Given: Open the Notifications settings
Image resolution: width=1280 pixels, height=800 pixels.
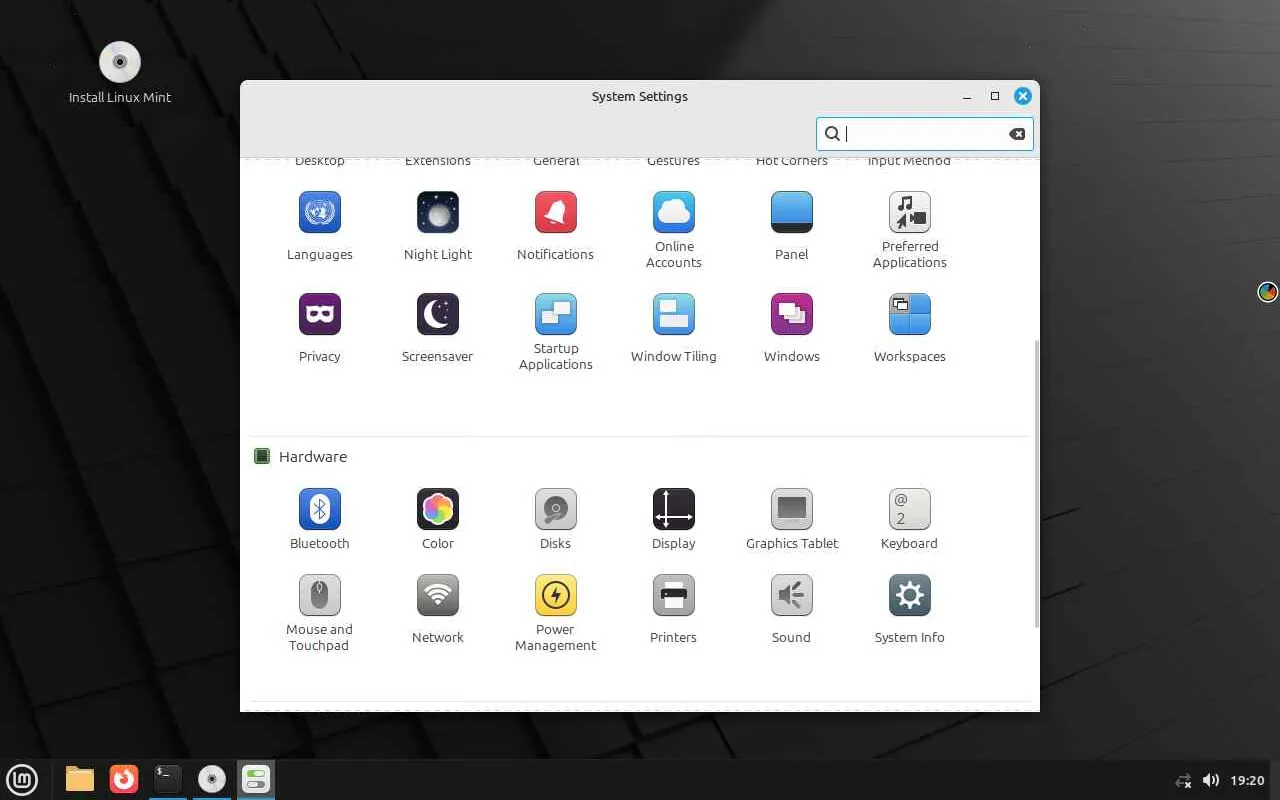Looking at the screenshot, I should pyautogui.click(x=556, y=227).
